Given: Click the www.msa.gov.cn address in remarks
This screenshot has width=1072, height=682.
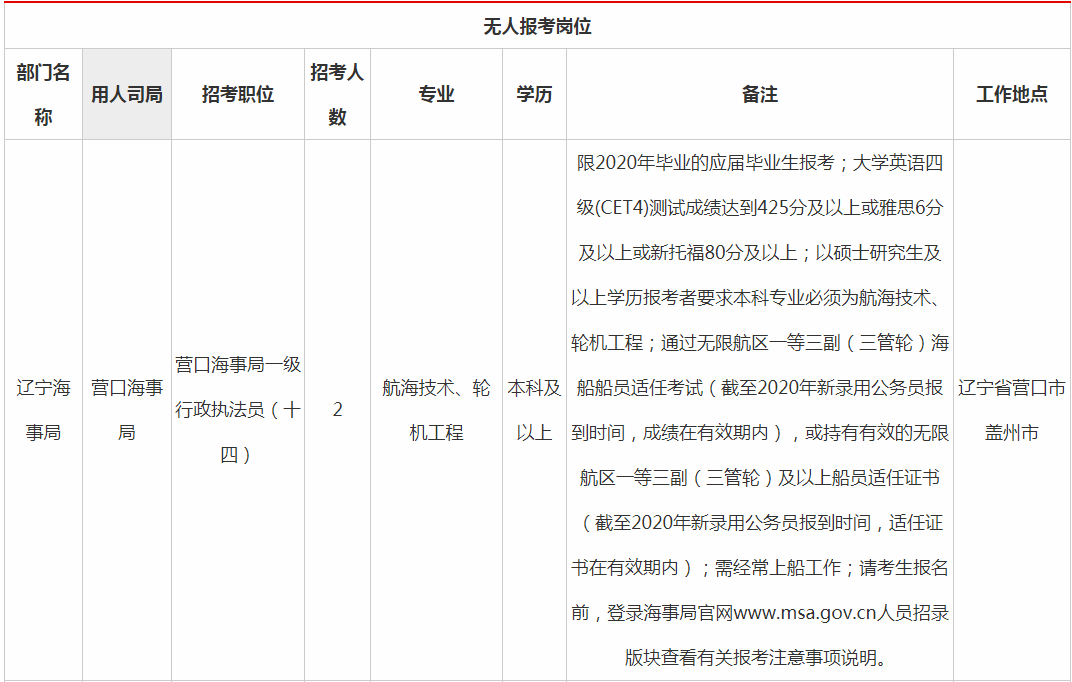Looking at the screenshot, I should coord(804,613).
